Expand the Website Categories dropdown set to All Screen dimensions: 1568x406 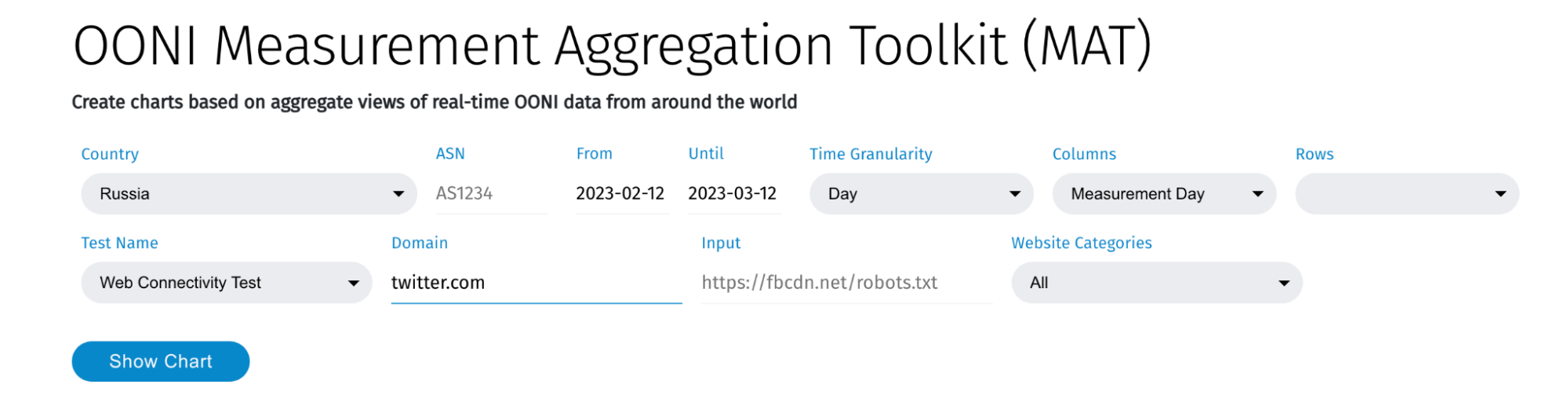pos(1156,283)
